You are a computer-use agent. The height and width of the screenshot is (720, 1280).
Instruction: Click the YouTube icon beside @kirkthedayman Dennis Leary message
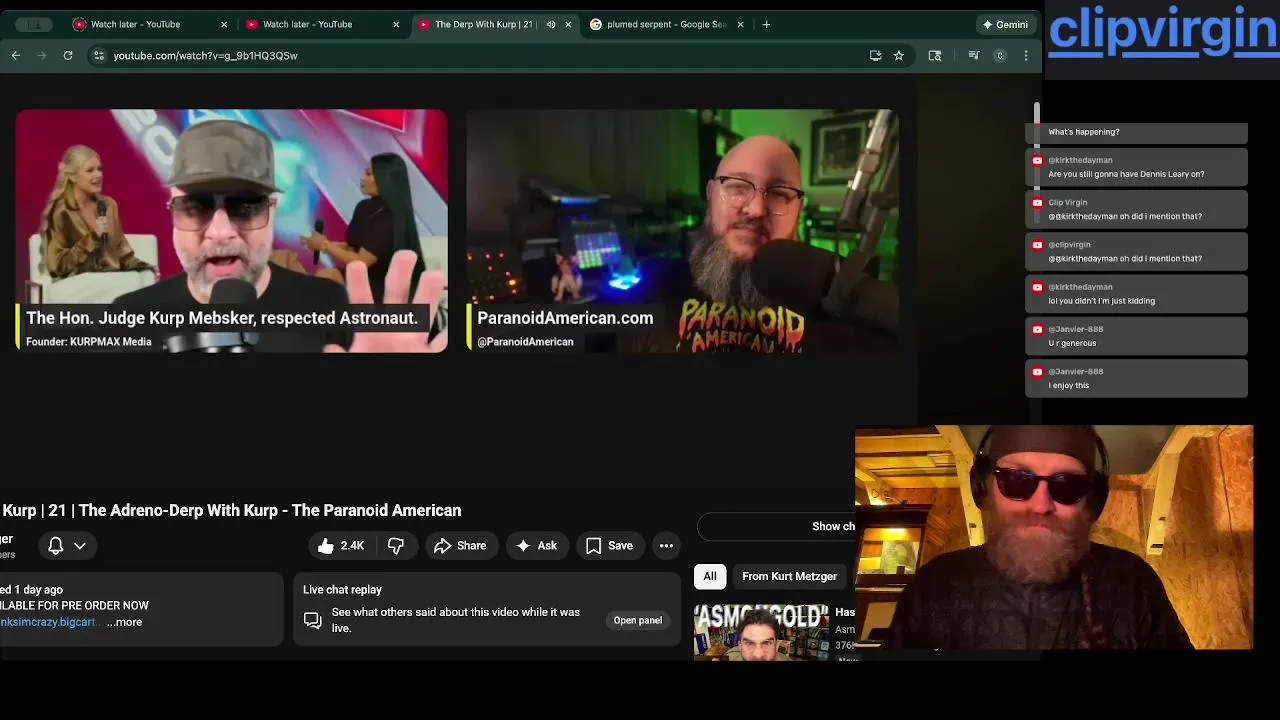(1037, 160)
